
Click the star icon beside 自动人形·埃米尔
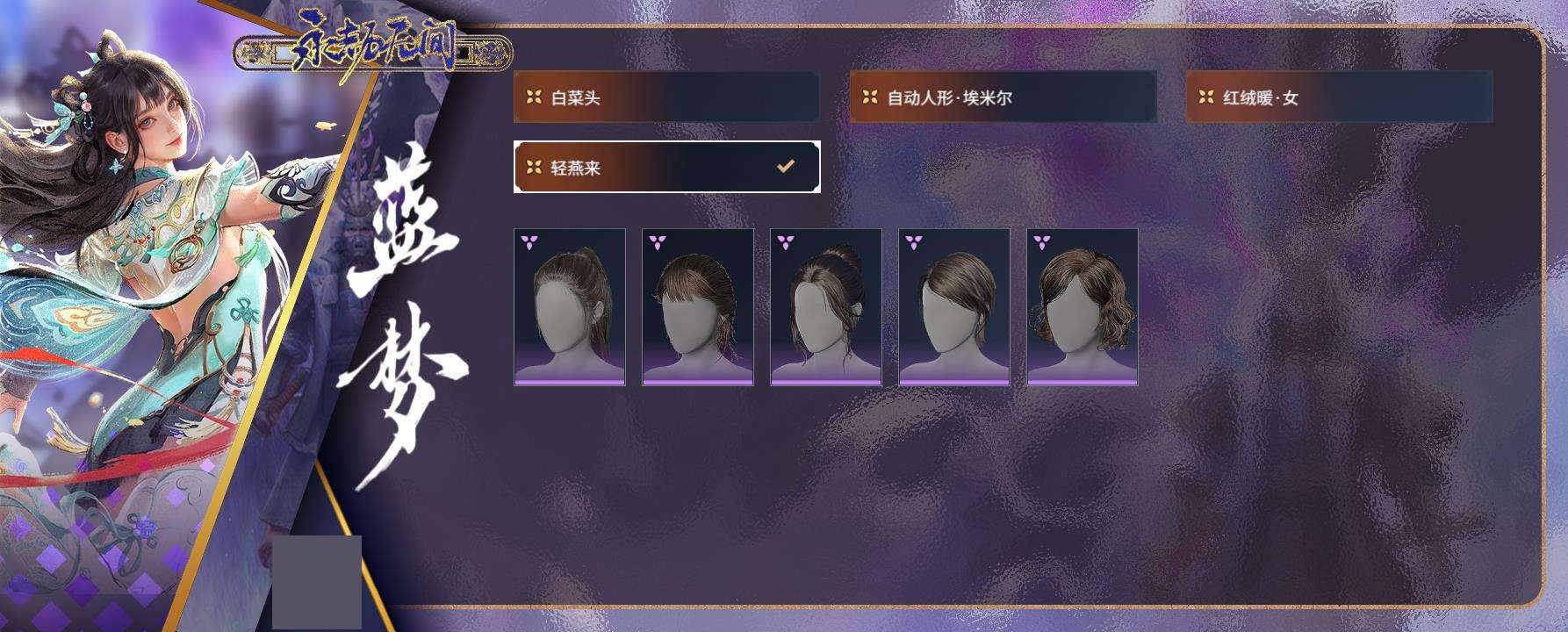pos(870,97)
